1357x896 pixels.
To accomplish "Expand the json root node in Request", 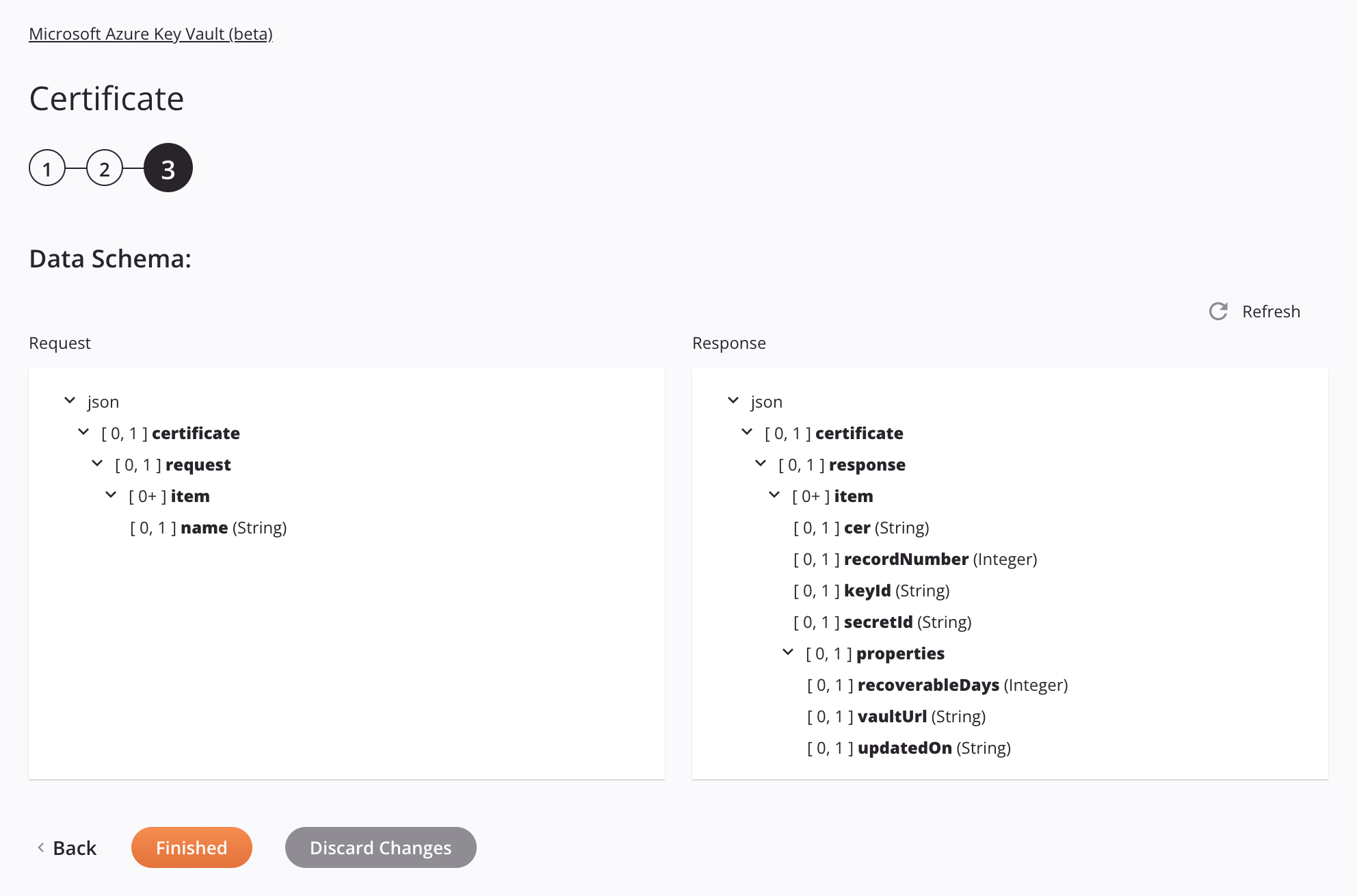I will click(69, 401).
